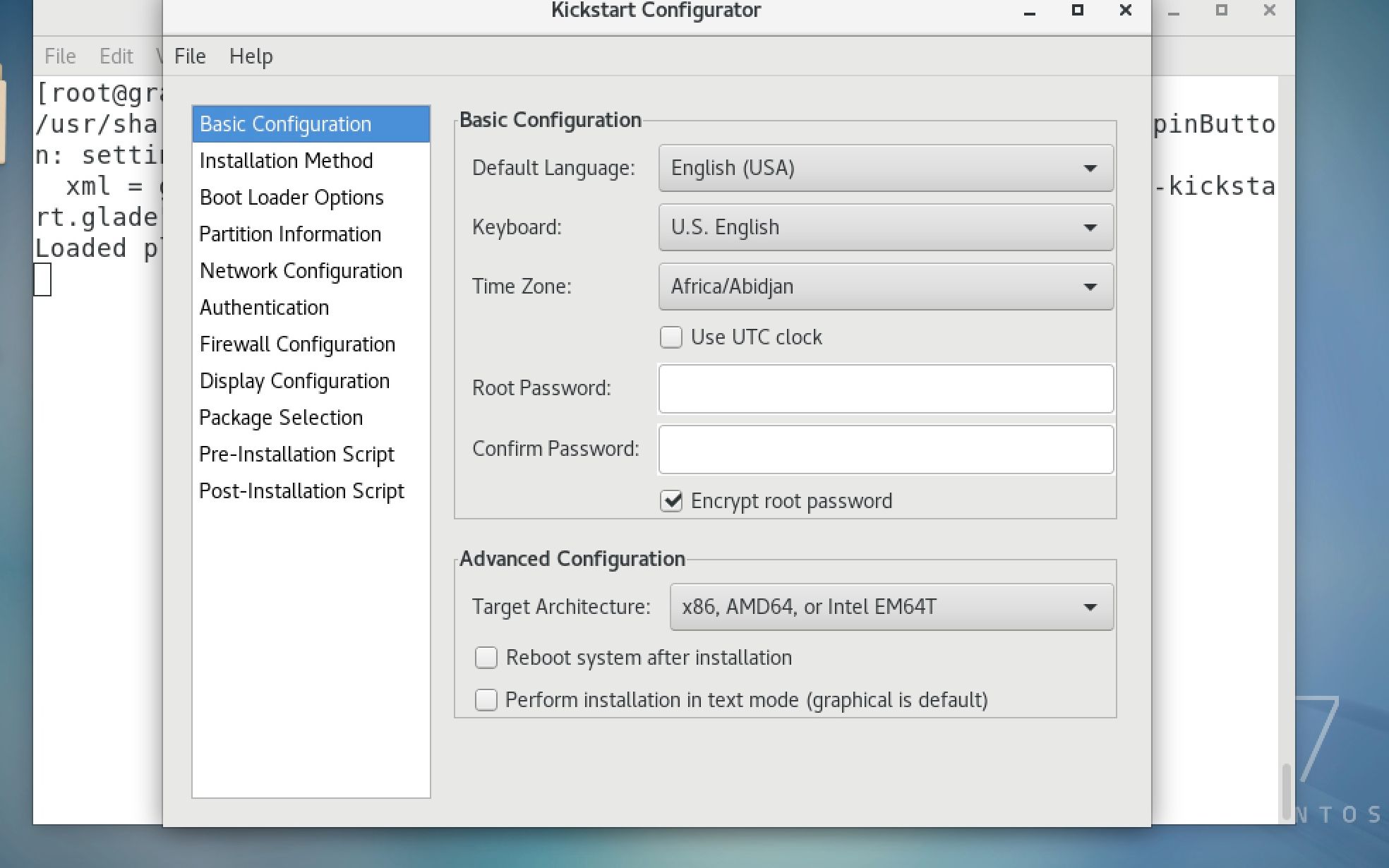Image resolution: width=1389 pixels, height=868 pixels.
Task: Expand the Keyboard layout dropdown
Action: click(x=885, y=227)
